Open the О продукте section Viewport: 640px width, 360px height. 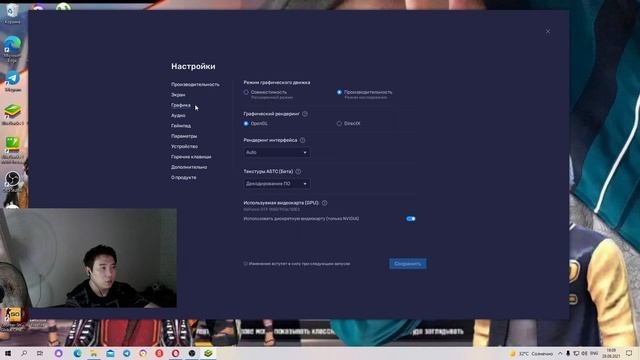183,178
